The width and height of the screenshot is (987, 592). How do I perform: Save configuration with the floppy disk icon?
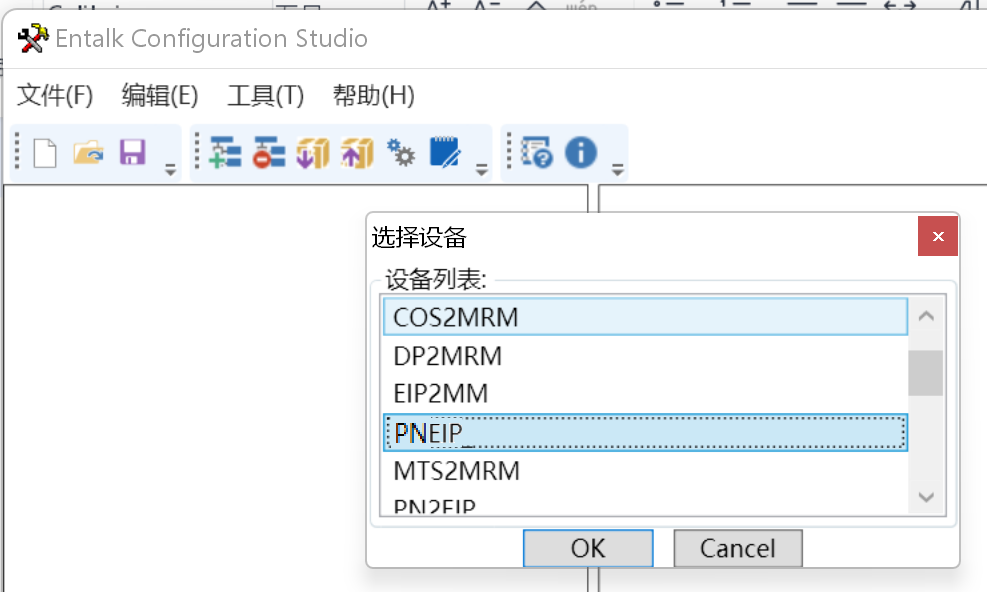click(x=133, y=152)
